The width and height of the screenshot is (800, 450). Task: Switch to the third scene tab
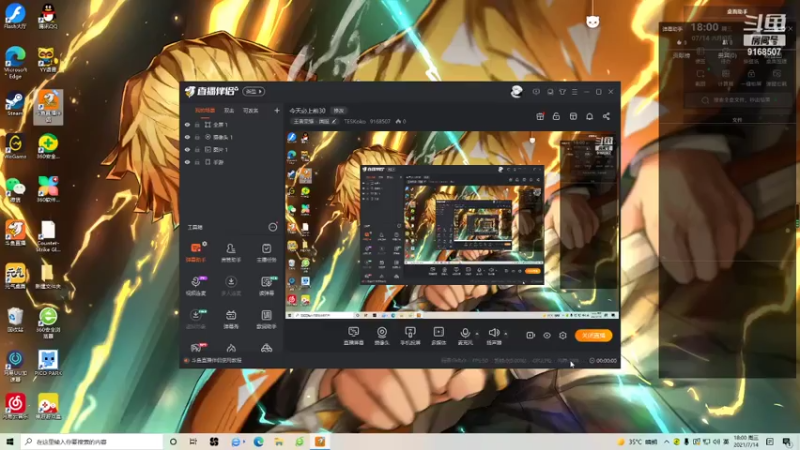point(251,111)
